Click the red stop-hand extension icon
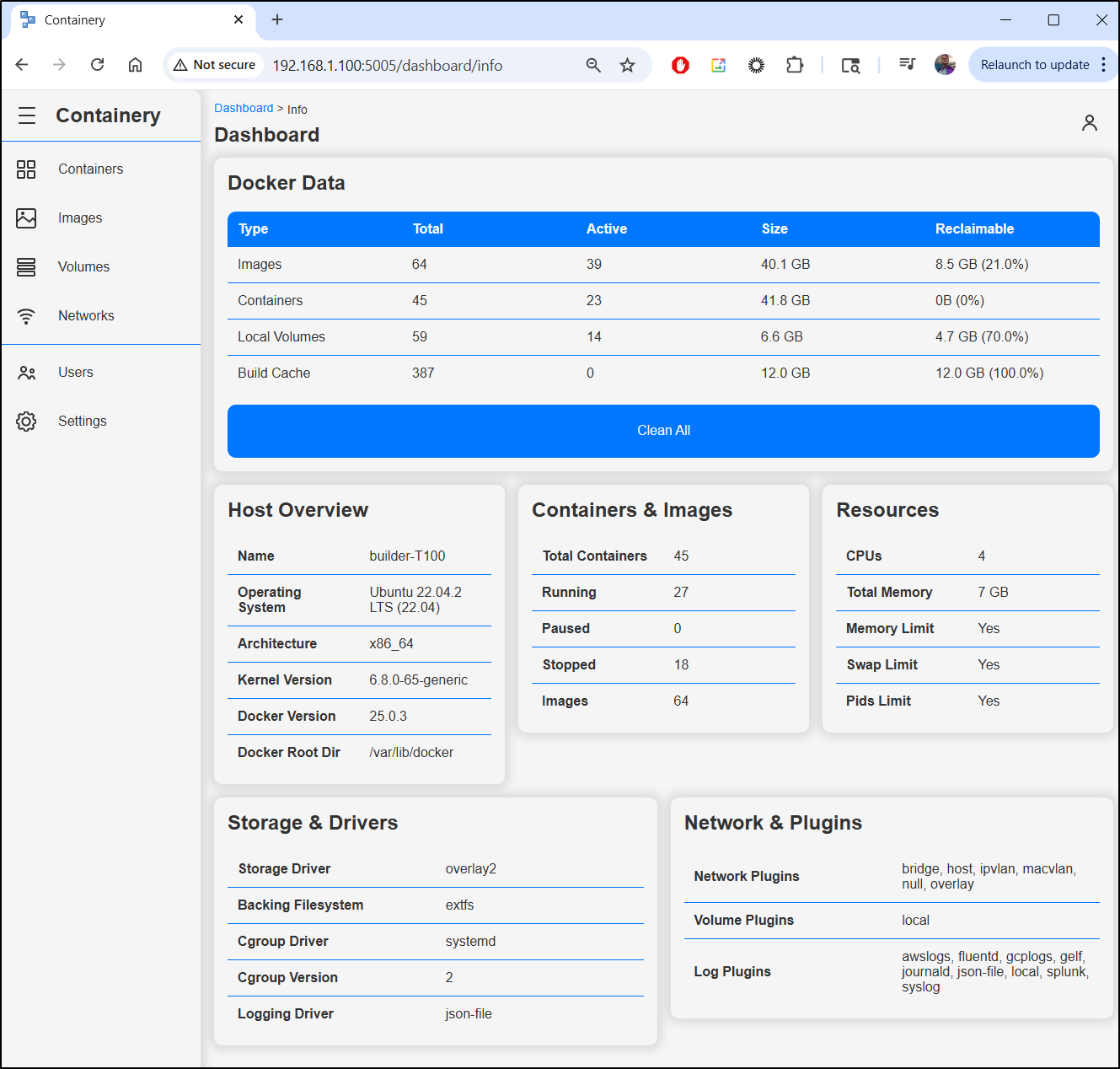 [x=680, y=65]
